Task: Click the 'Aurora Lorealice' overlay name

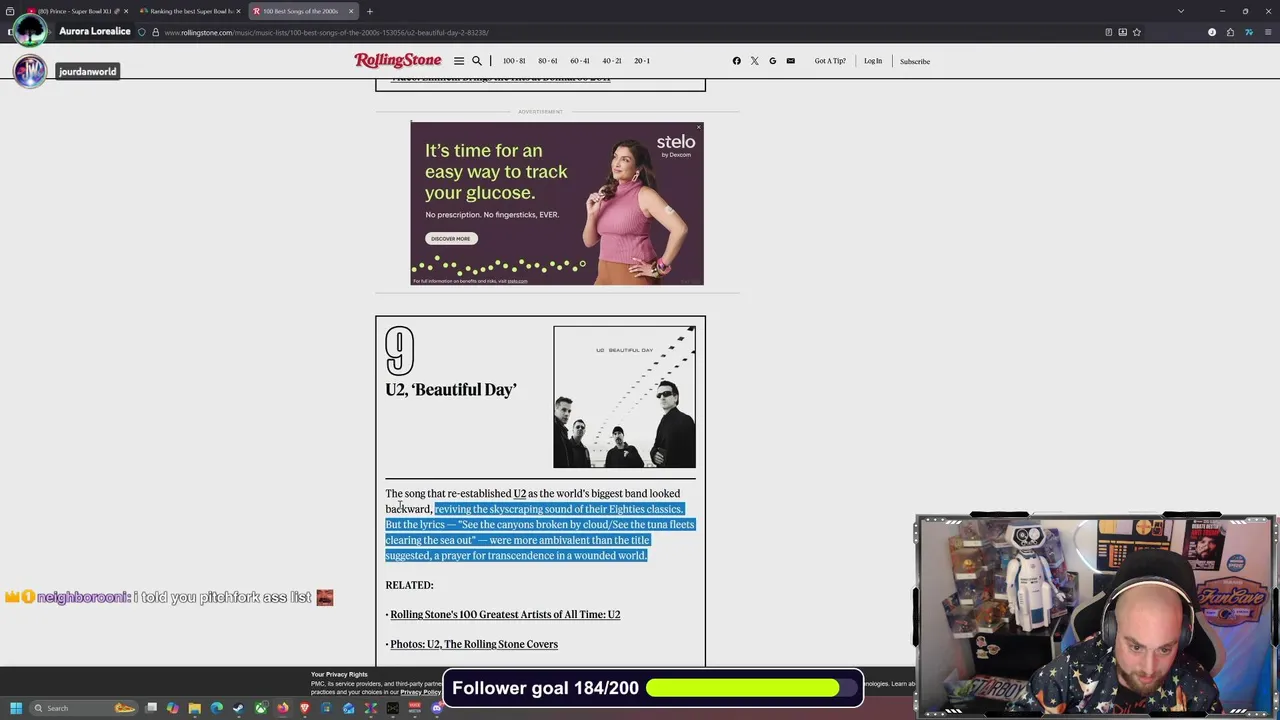Action: coord(95,31)
